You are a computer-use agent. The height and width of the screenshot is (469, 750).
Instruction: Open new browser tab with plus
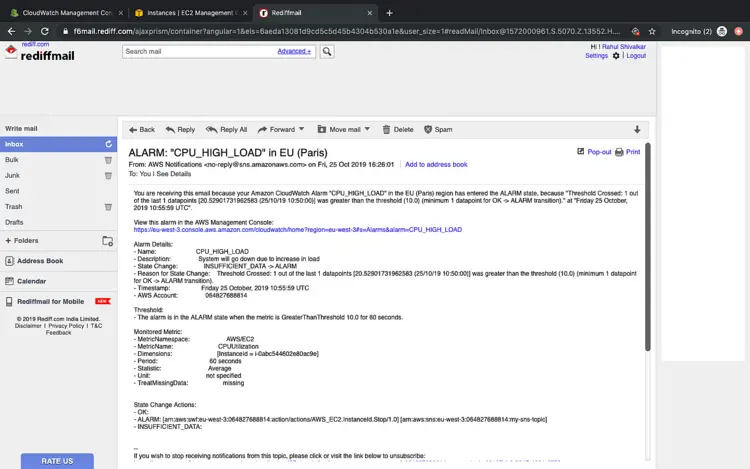click(x=389, y=13)
